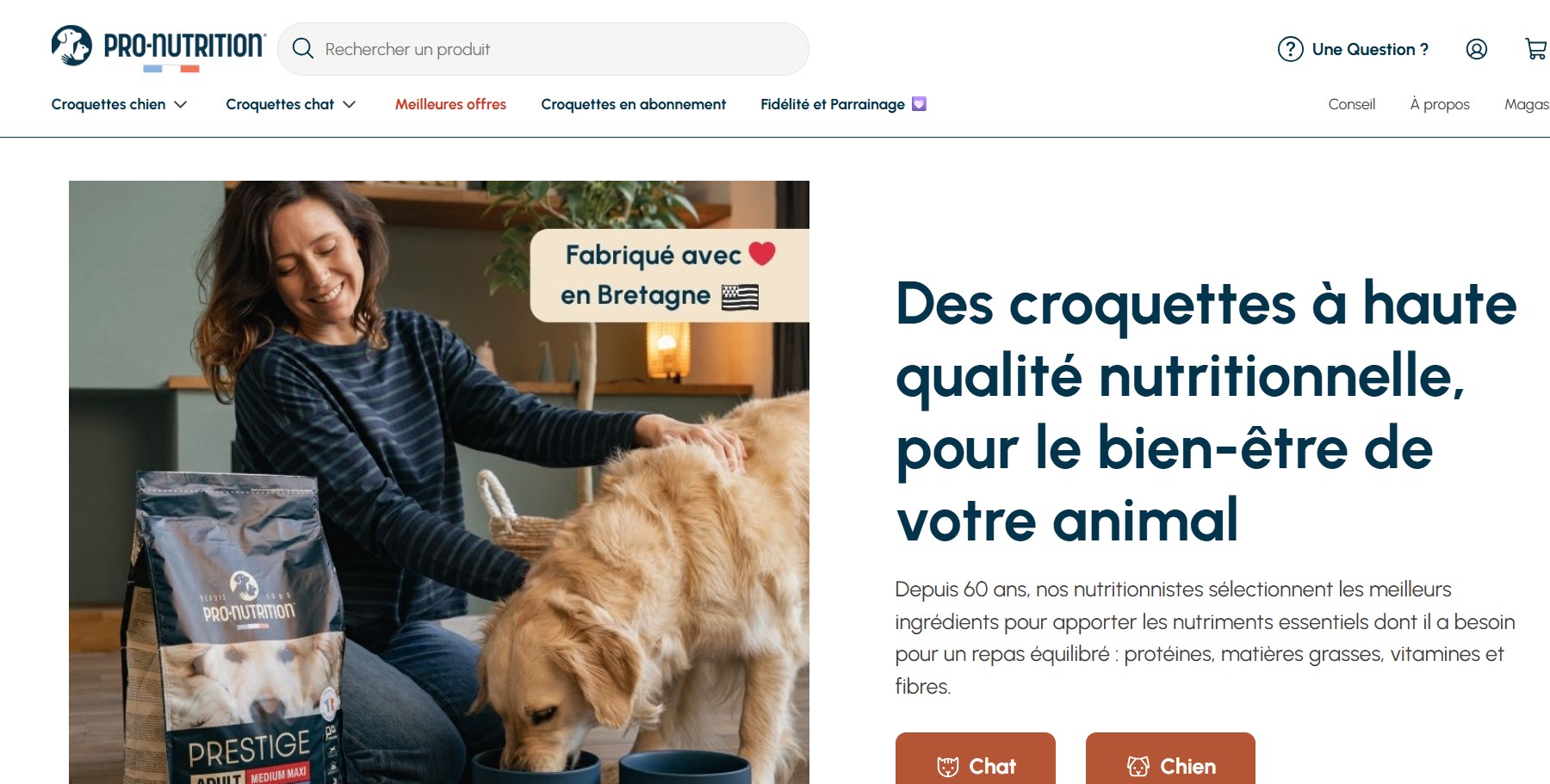Open Meilleures offres page
The height and width of the screenshot is (784, 1550).
pyautogui.click(x=450, y=104)
